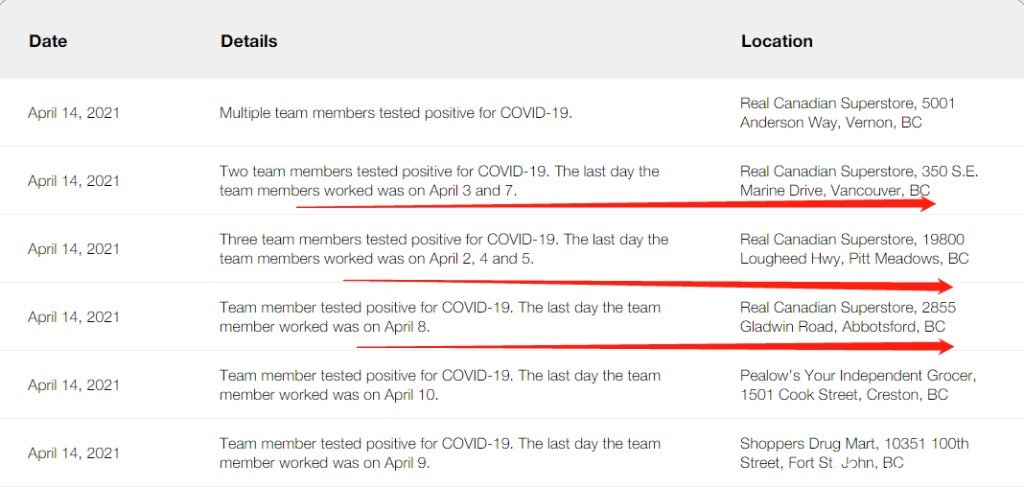Viewport: 1024px width, 487px height.
Task: Click details saying last worked April 8
Action: point(440,317)
